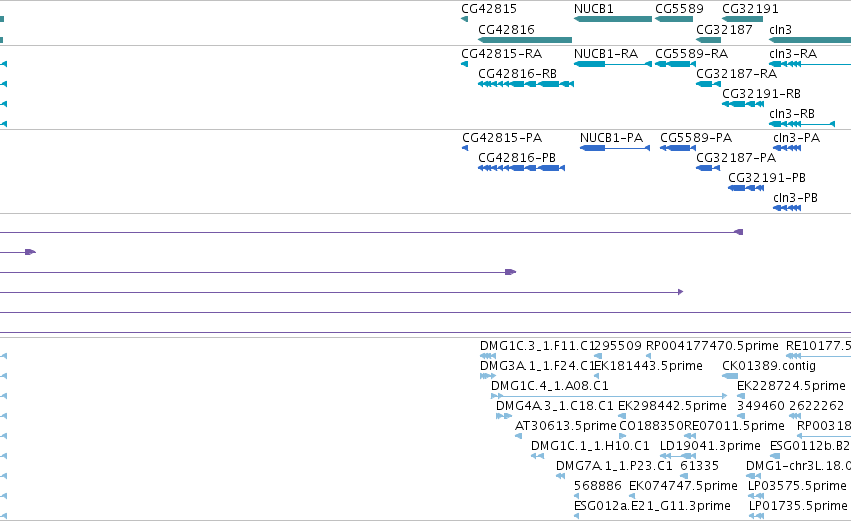851x521 pixels.
Task: Click EST CK01389.contig
Action: click(x=769, y=365)
